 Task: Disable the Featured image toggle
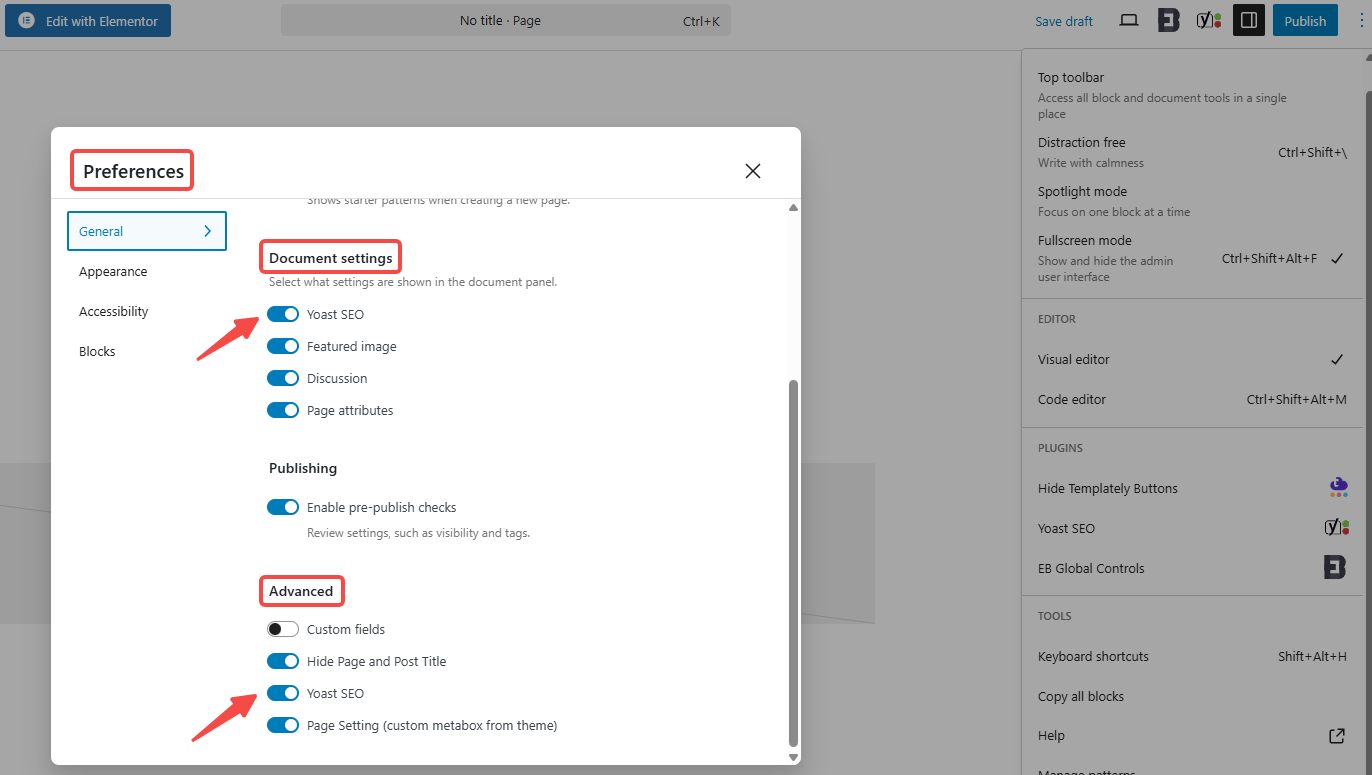[283, 345]
